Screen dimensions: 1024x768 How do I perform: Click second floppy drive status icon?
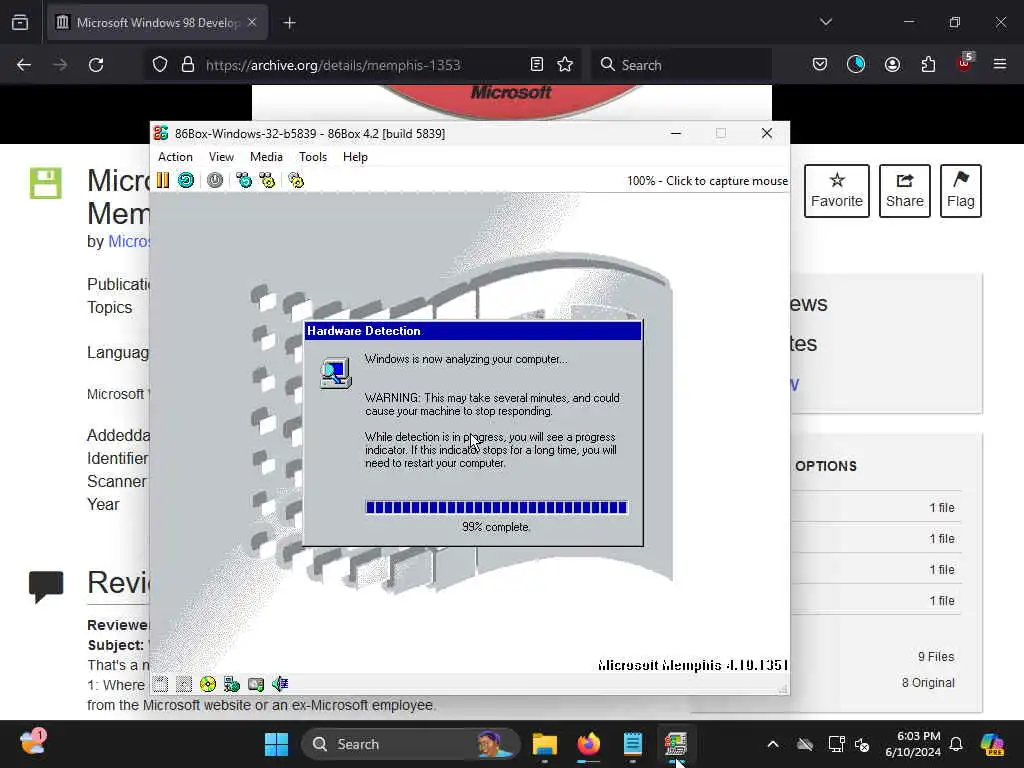(184, 684)
